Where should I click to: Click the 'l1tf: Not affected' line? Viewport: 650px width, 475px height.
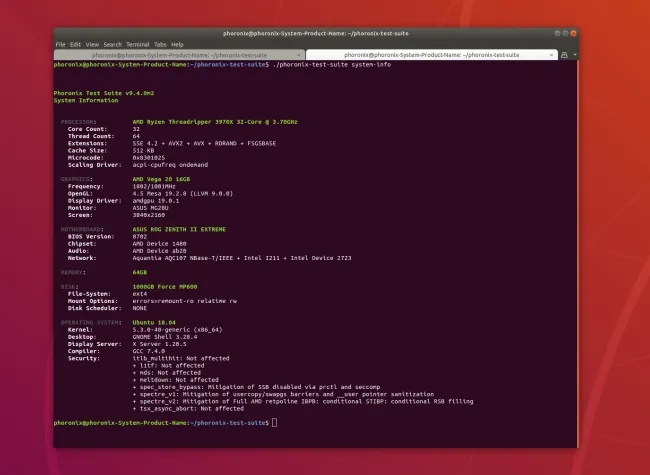168,366
